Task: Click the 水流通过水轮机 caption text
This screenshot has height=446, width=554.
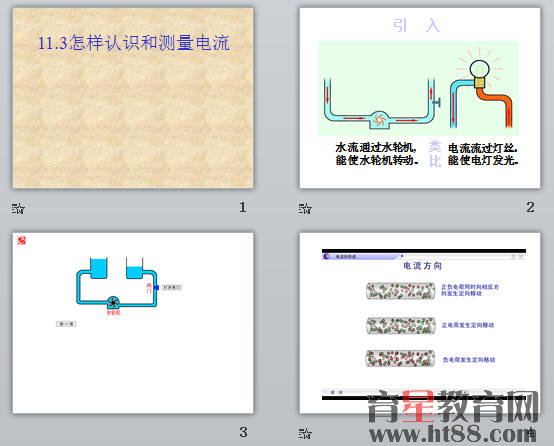Action: coord(376,147)
